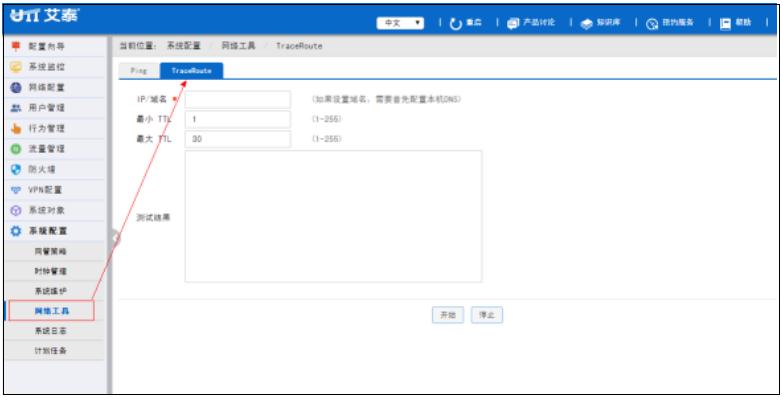This screenshot has height=397, width=782.
Task: Open VPN配置 via its VPN icon
Action: point(16,190)
